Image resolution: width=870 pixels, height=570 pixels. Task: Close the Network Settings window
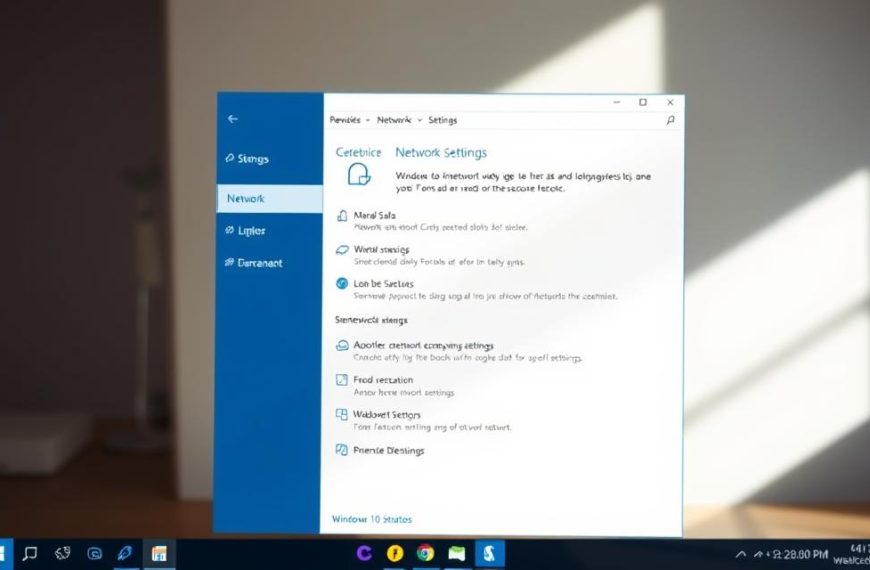coord(670,102)
